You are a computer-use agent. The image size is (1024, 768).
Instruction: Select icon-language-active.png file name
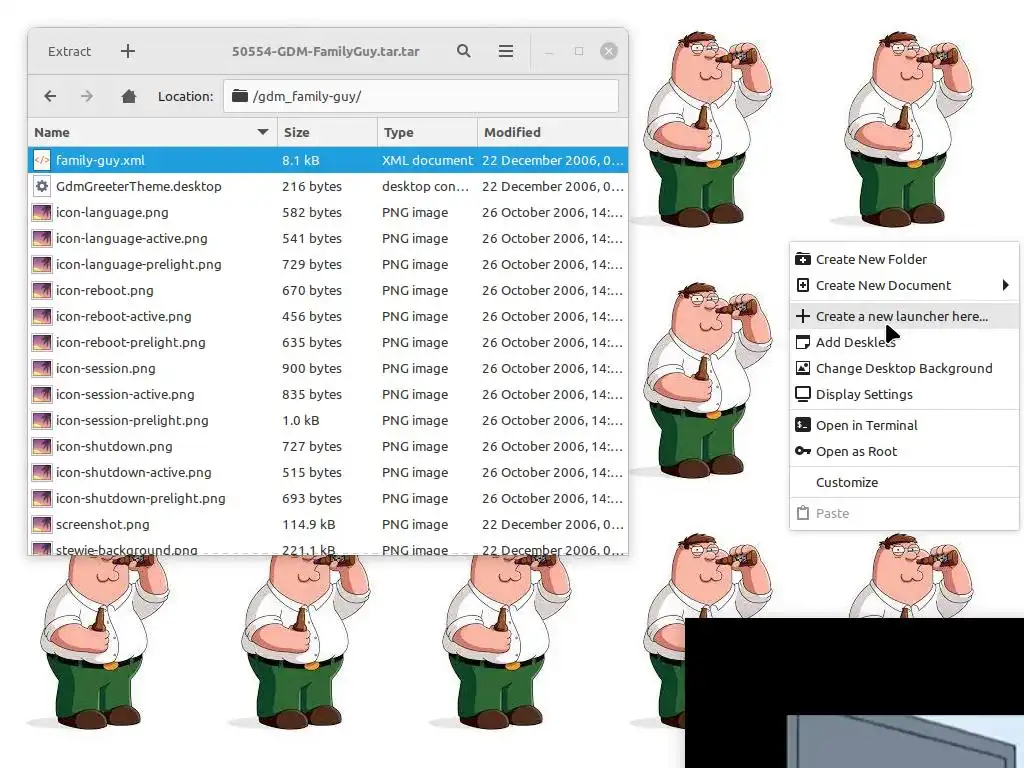pos(131,238)
